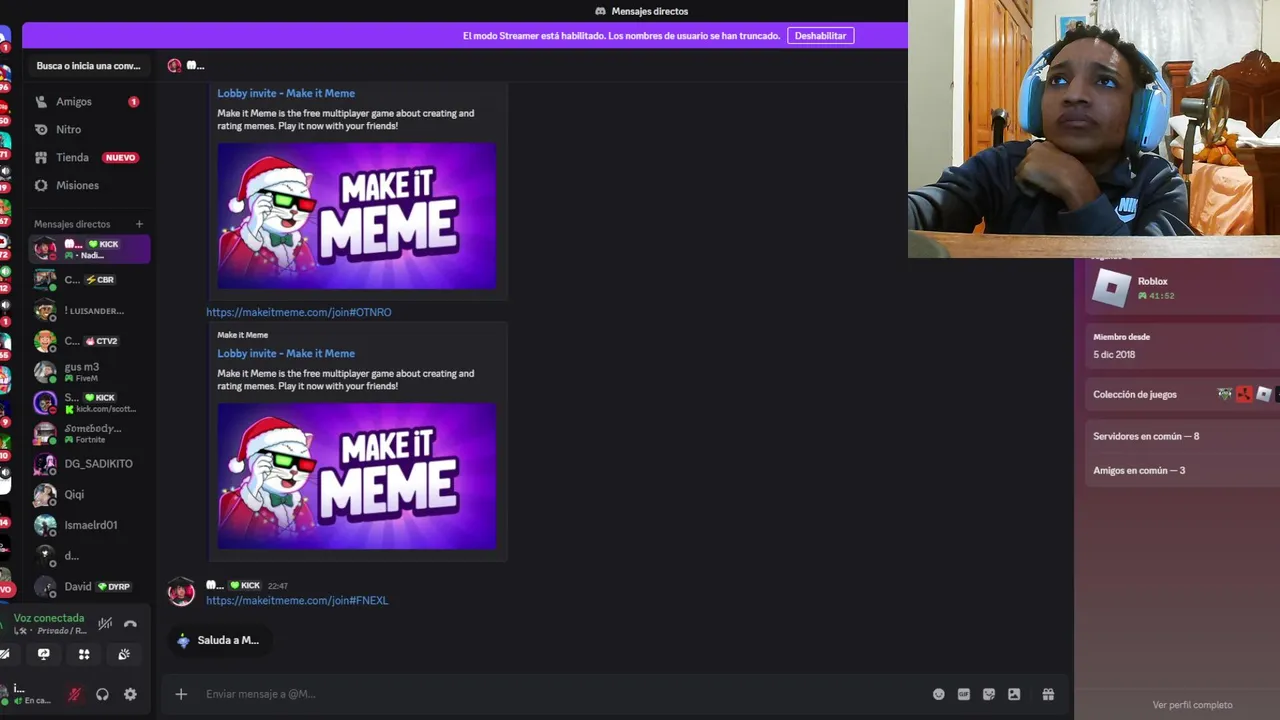1280x720 pixels.
Task: Open the makeitmeme.com/join#FNEXL link
Action: click(297, 600)
